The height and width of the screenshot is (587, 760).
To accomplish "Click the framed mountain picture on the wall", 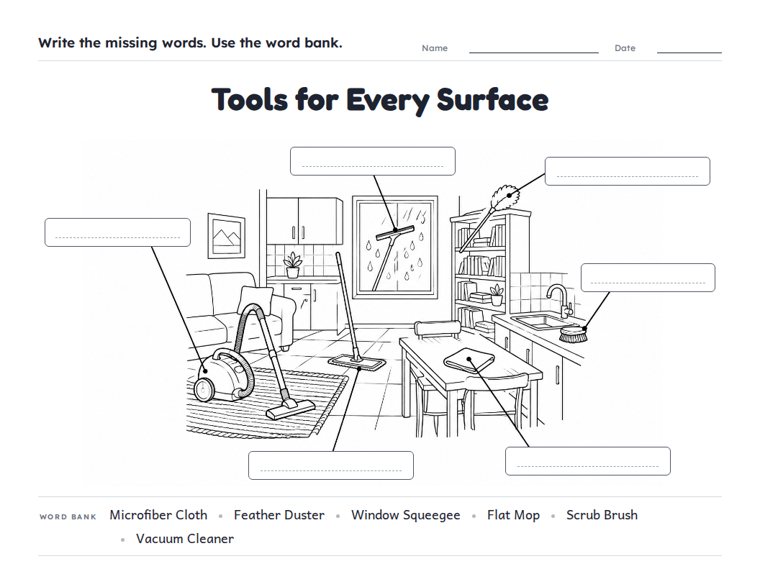I will point(226,236).
